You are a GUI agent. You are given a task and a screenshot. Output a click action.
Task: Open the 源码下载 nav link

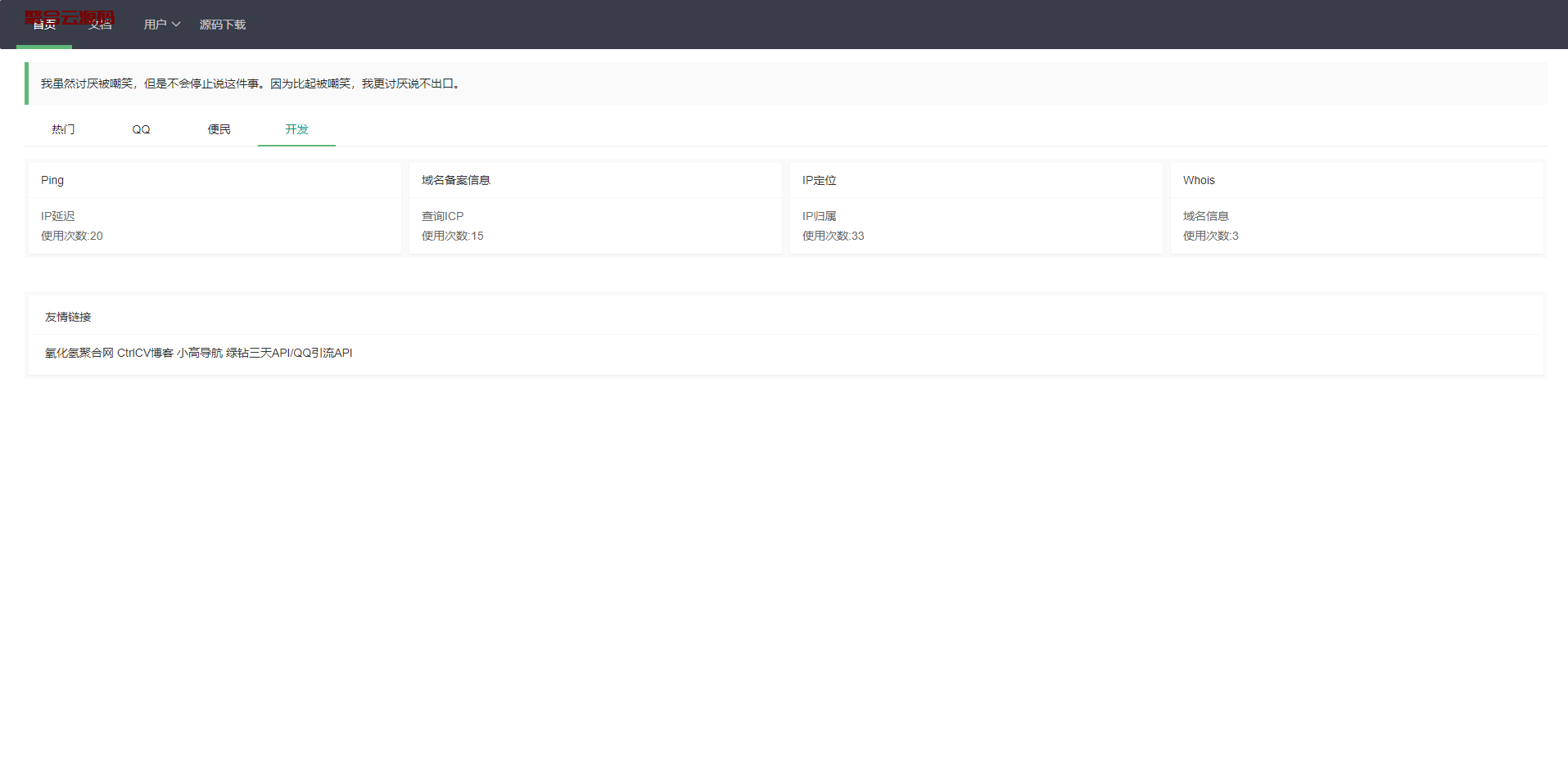tap(223, 25)
